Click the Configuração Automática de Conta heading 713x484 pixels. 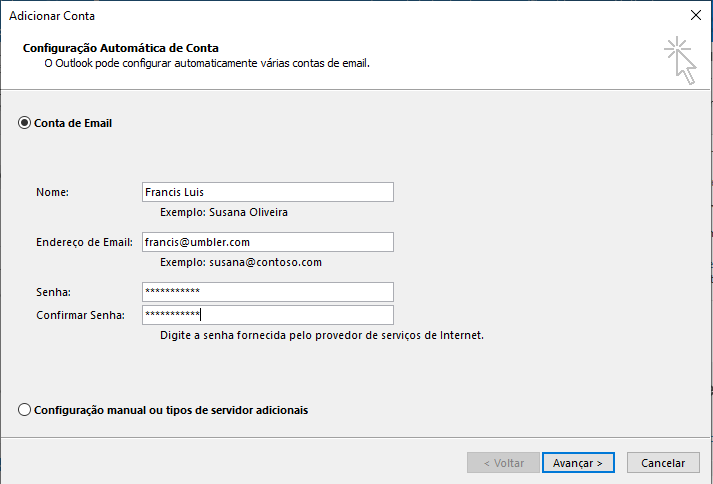120,47
